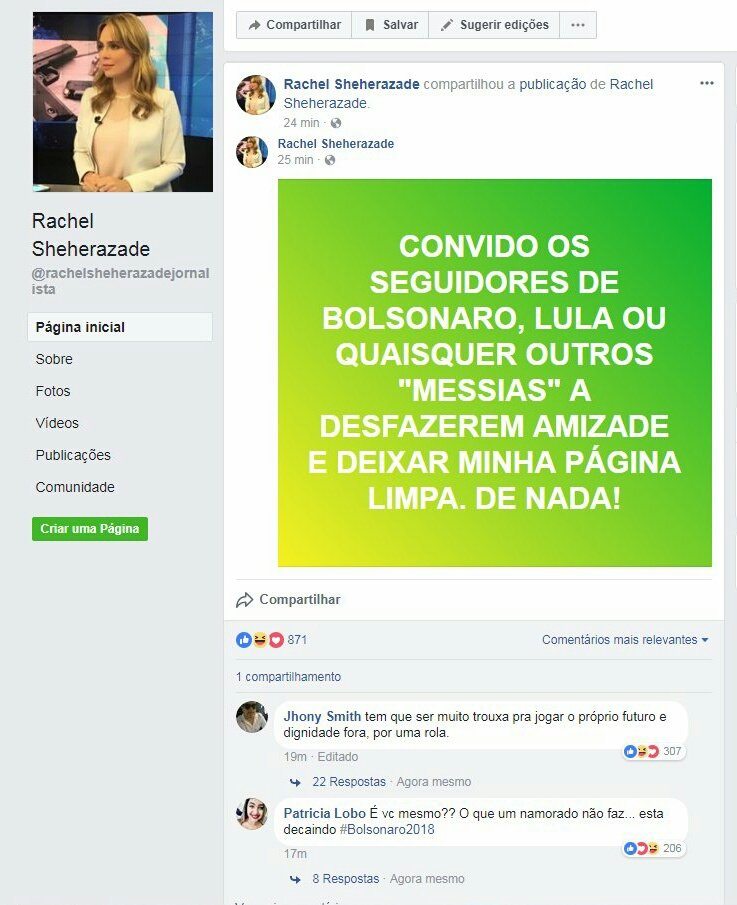Save the page with the Salvar button
Viewport: 737px width, 905px height.
click(390, 25)
